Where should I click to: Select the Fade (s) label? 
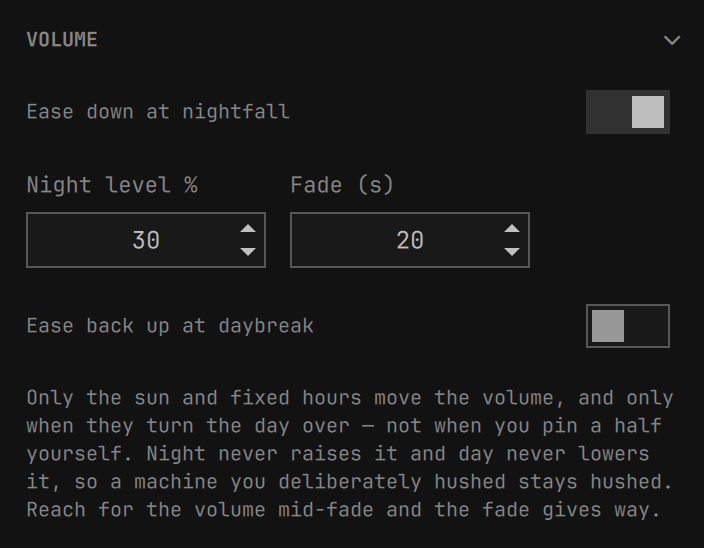(x=342, y=185)
